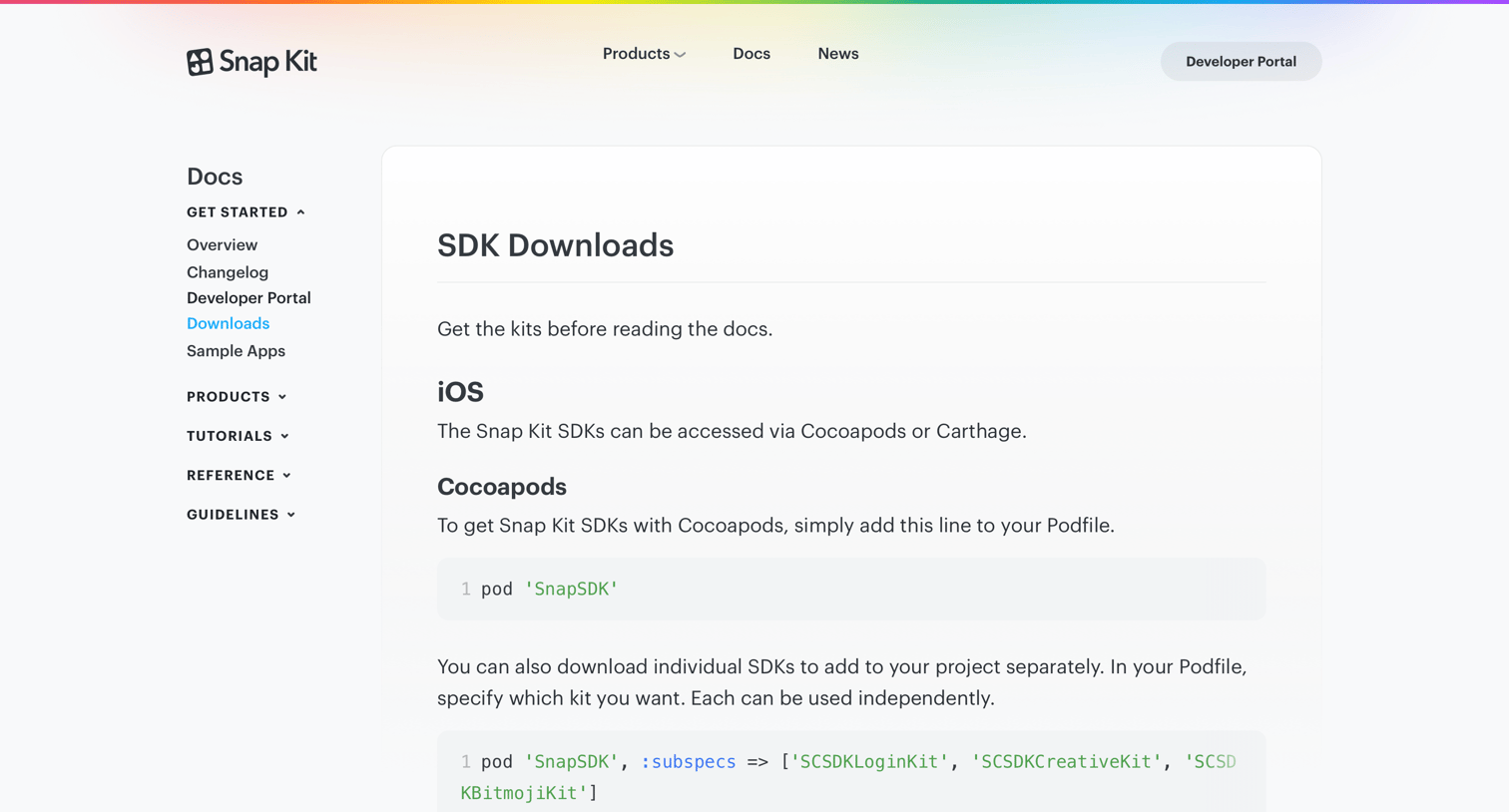Click the pod 'SnapSDK' single-line code block
The image size is (1509, 812).
tap(851, 590)
